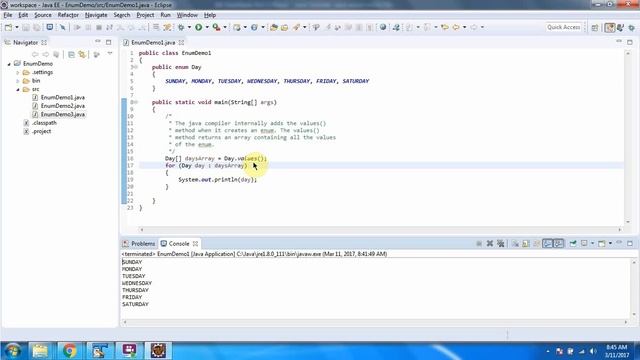640x360 pixels.
Task: Click Windows Start button
Action: click(12, 351)
